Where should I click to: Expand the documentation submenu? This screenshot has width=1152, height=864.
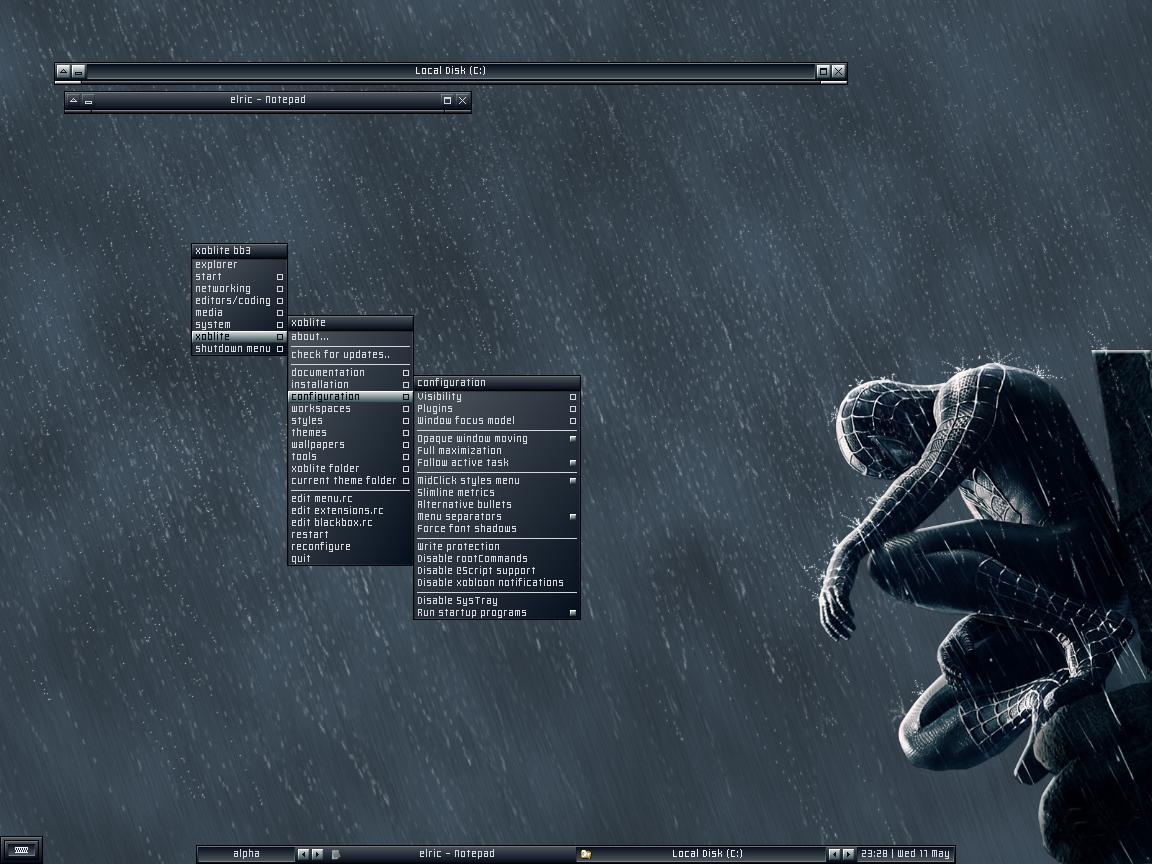click(350, 372)
